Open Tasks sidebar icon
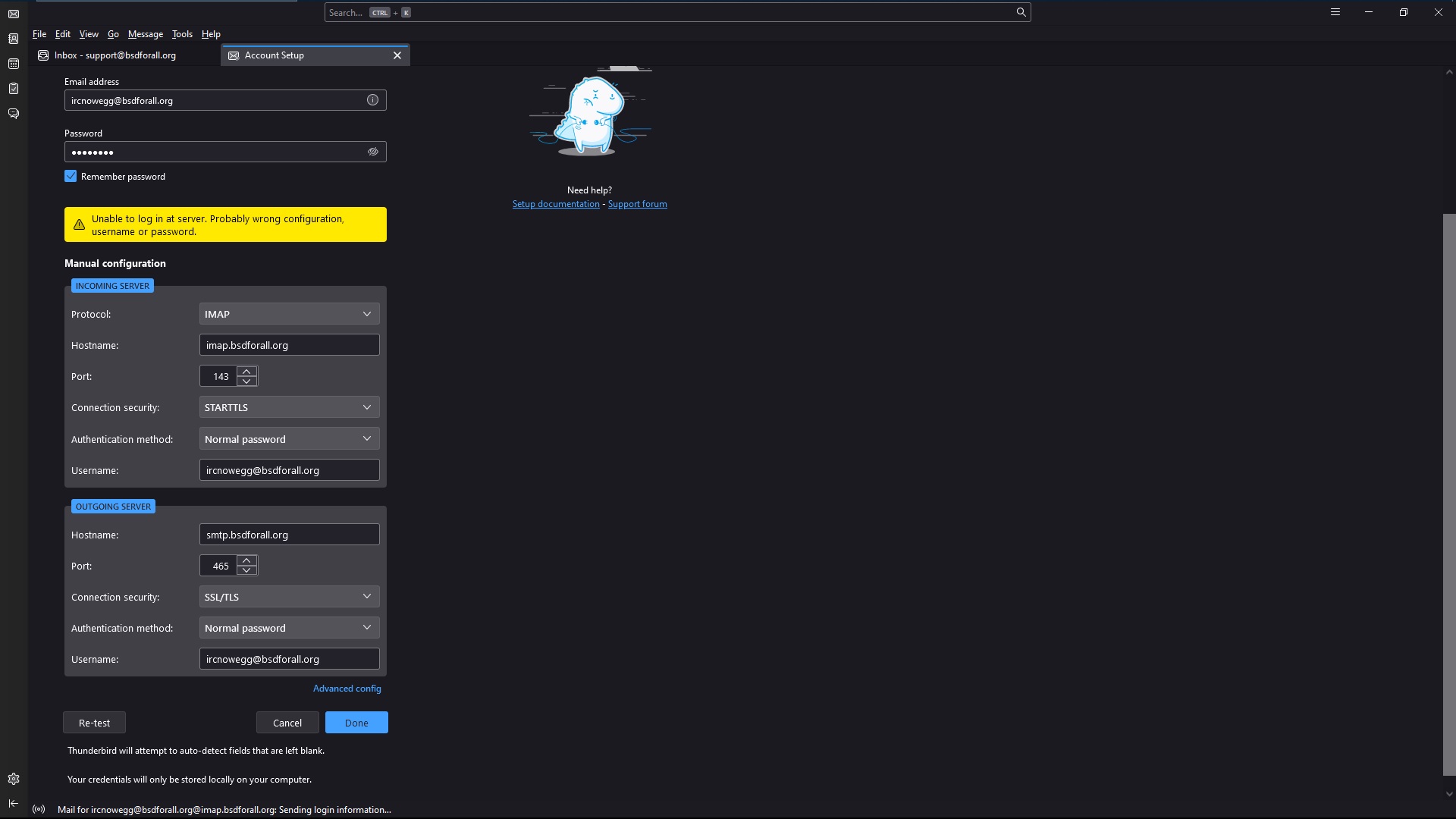Screen dimensions: 1456x819 tap(14, 89)
